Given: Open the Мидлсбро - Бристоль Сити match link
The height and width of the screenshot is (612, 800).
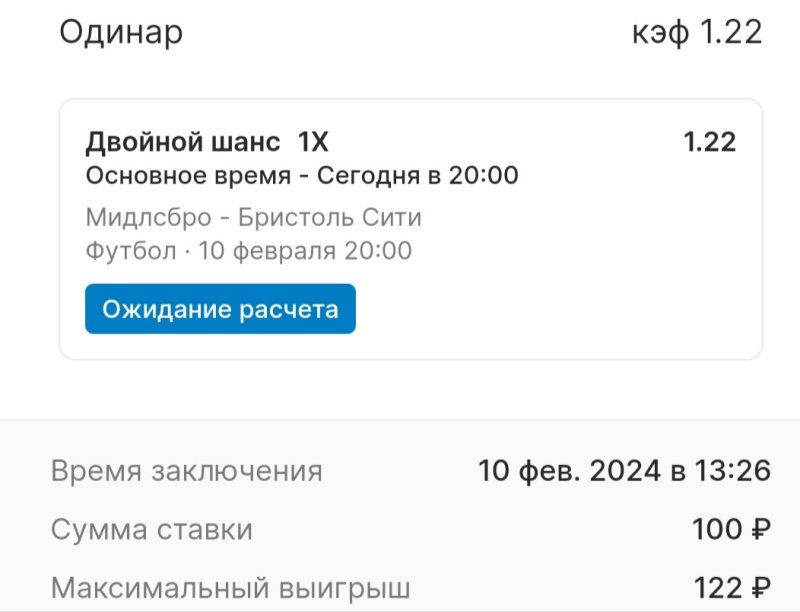Looking at the screenshot, I should (254, 217).
